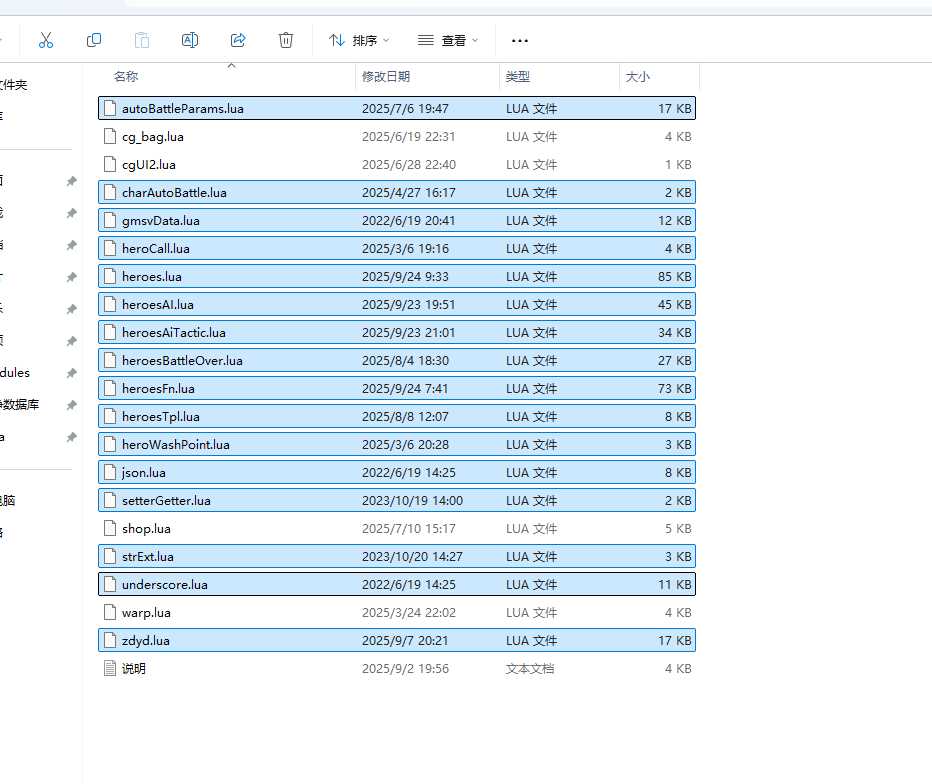Sort by the 修改日期 column header
932x784 pixels.
(386, 77)
